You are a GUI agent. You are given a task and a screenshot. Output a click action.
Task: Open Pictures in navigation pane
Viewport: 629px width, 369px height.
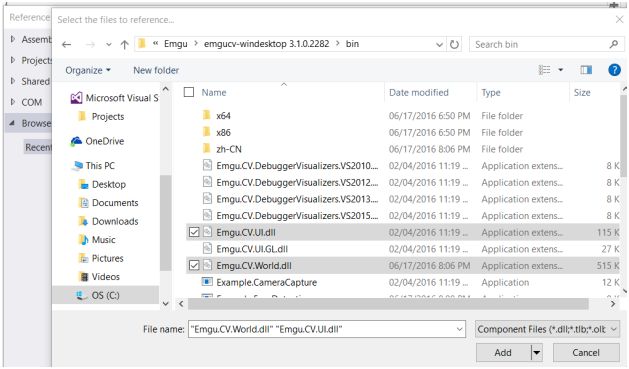tap(101, 258)
